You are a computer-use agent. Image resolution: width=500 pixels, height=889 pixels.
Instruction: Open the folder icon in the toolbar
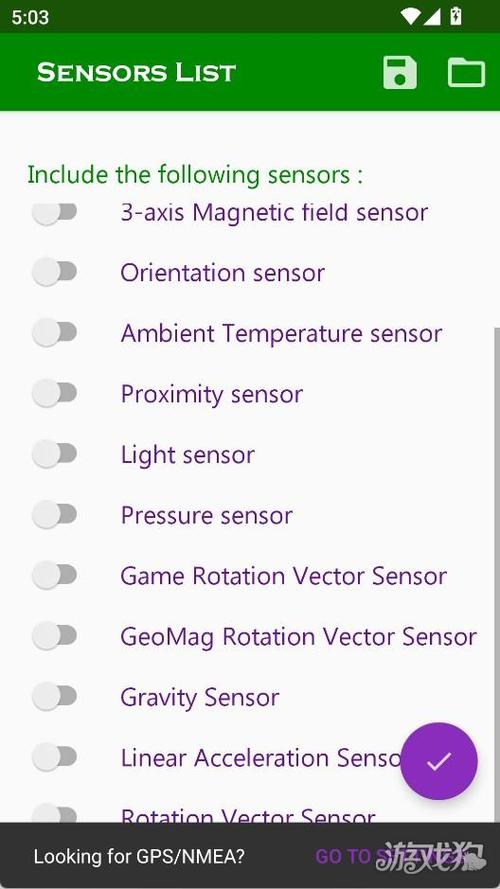(x=466, y=73)
